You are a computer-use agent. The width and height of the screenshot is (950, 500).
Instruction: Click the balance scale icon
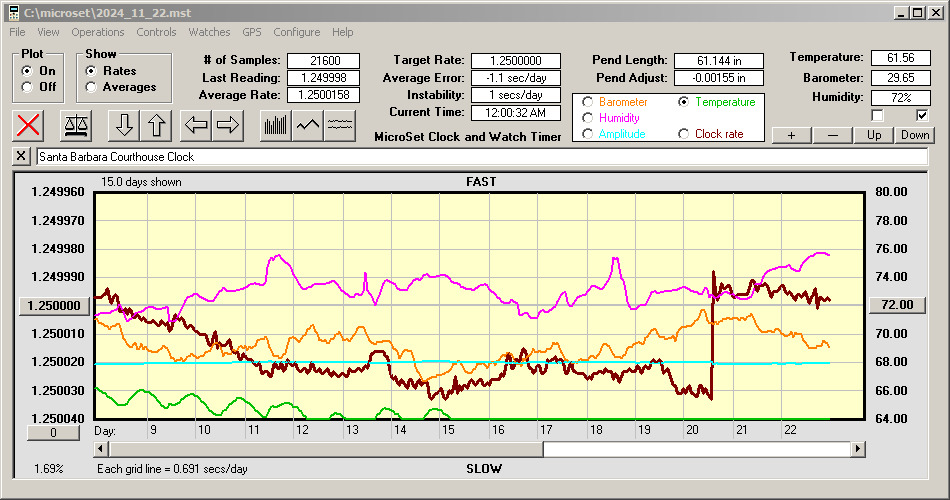(x=75, y=125)
